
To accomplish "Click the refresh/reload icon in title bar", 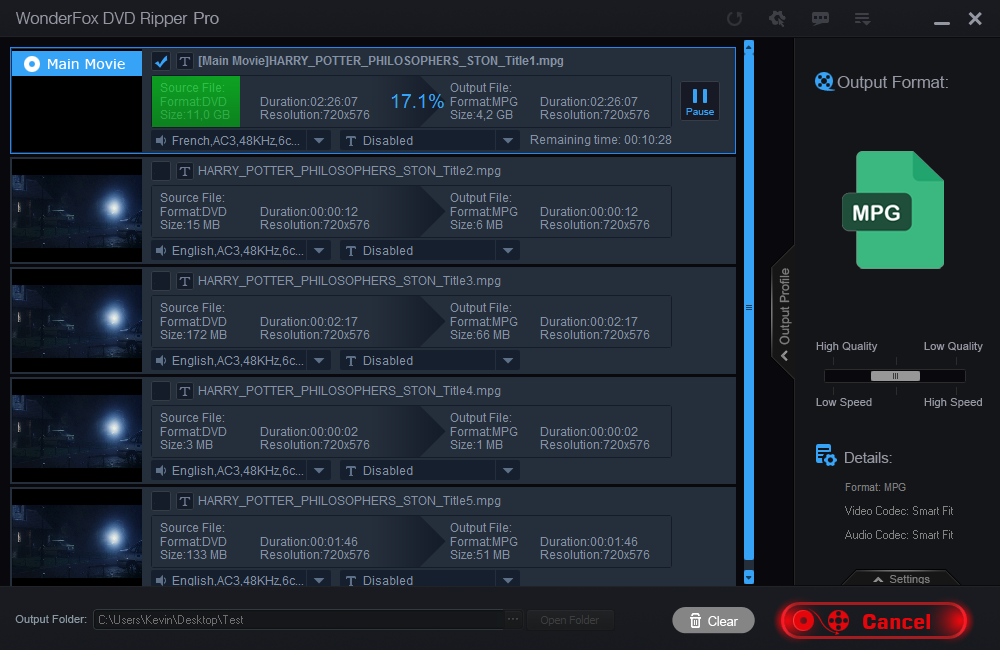I will pos(735,18).
